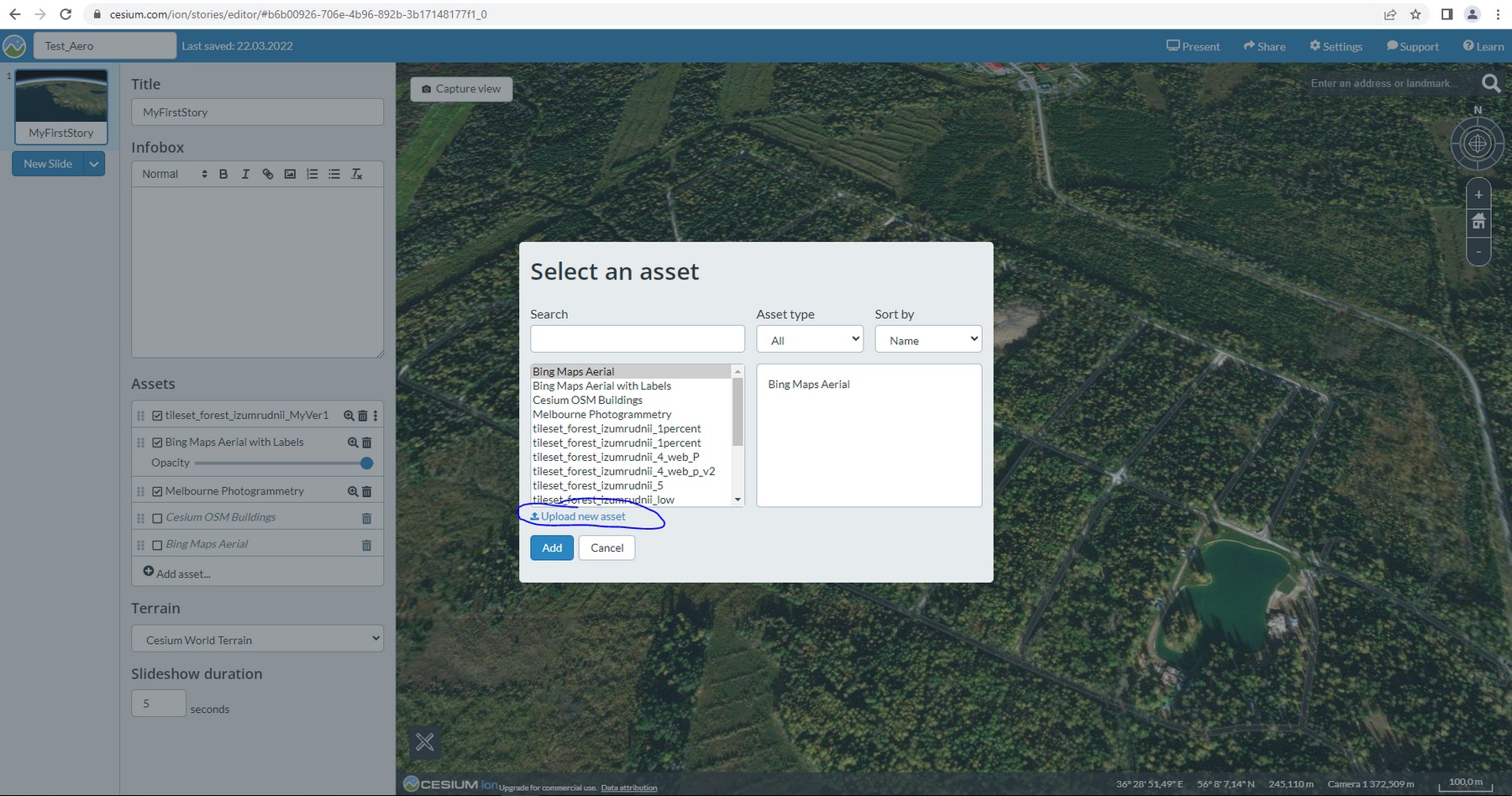Screen dimensions: 1512x796
Task: Enable Bing Maps Aerial asset checkbox
Action: tap(157, 545)
